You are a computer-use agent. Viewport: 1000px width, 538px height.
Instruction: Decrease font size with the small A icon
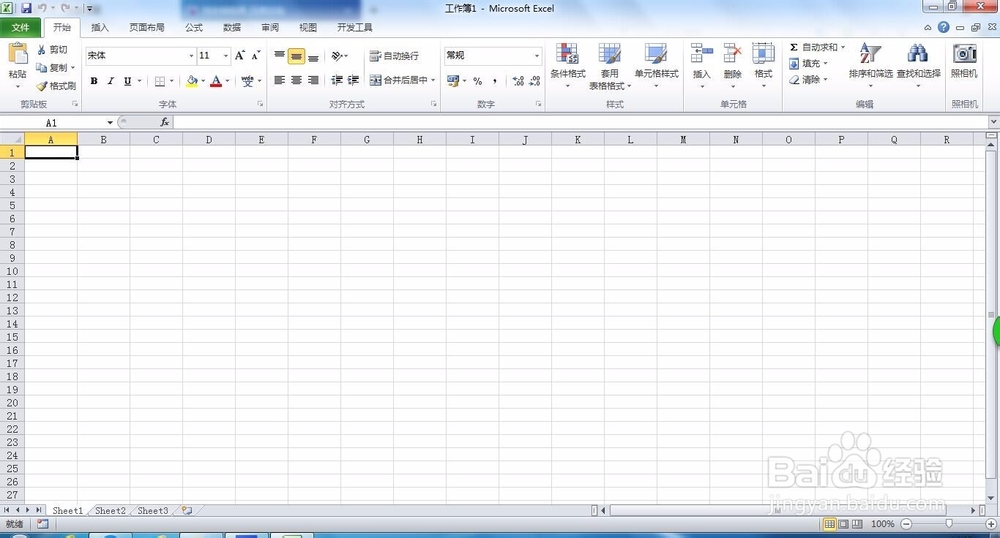pos(255,55)
